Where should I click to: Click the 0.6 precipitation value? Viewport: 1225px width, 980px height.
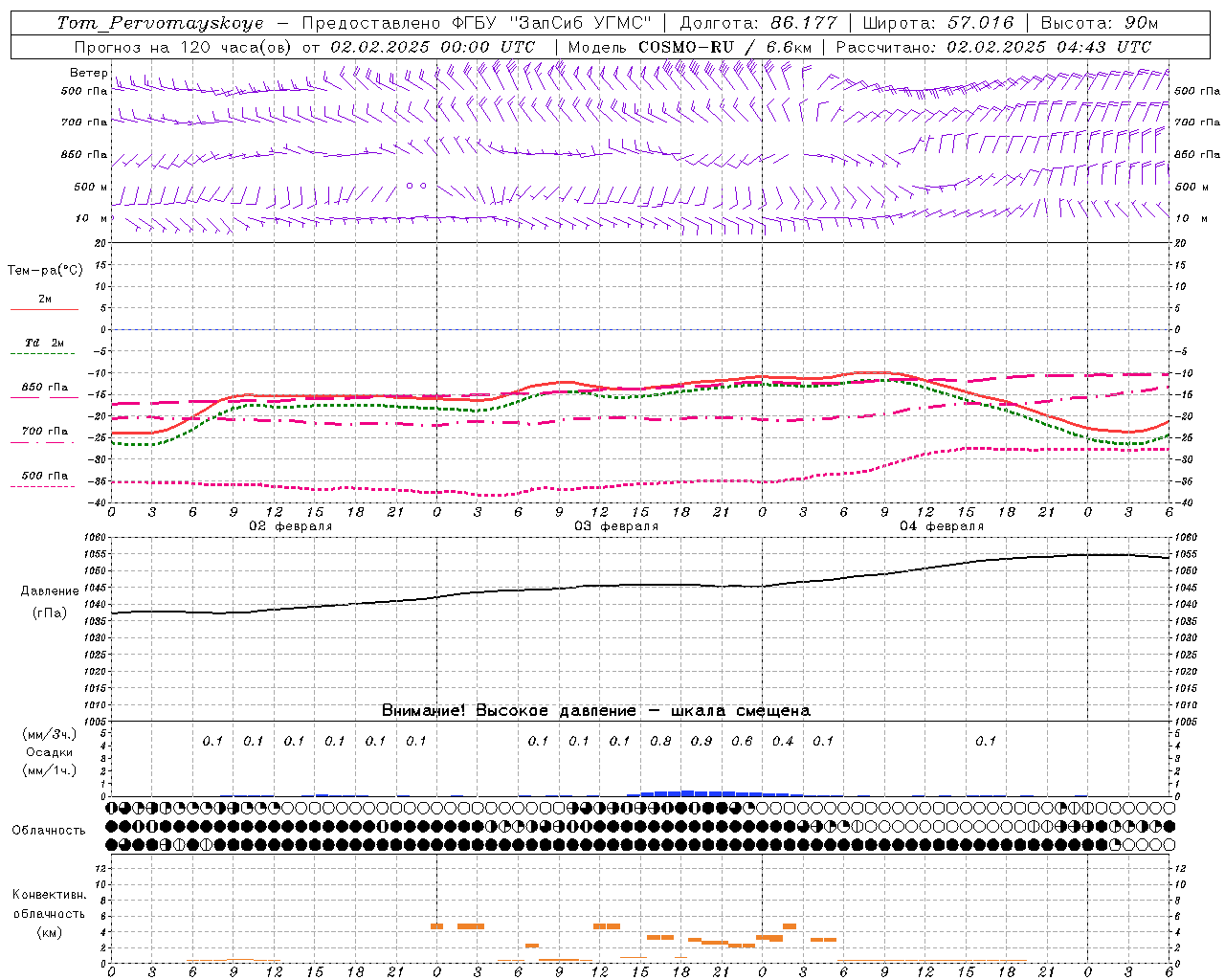click(x=742, y=741)
